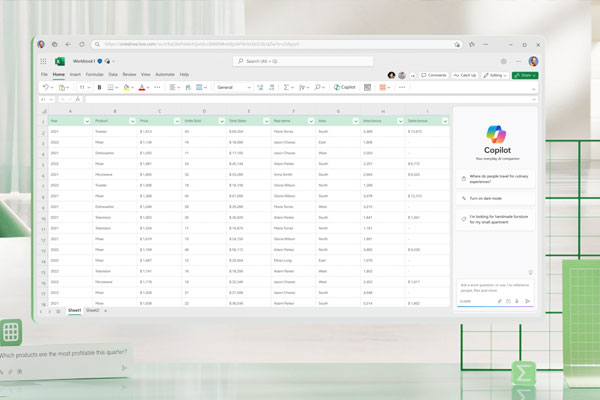Screen dimensions: 600x400
Task: Click the Paste clipboard icon
Action: coord(62,87)
